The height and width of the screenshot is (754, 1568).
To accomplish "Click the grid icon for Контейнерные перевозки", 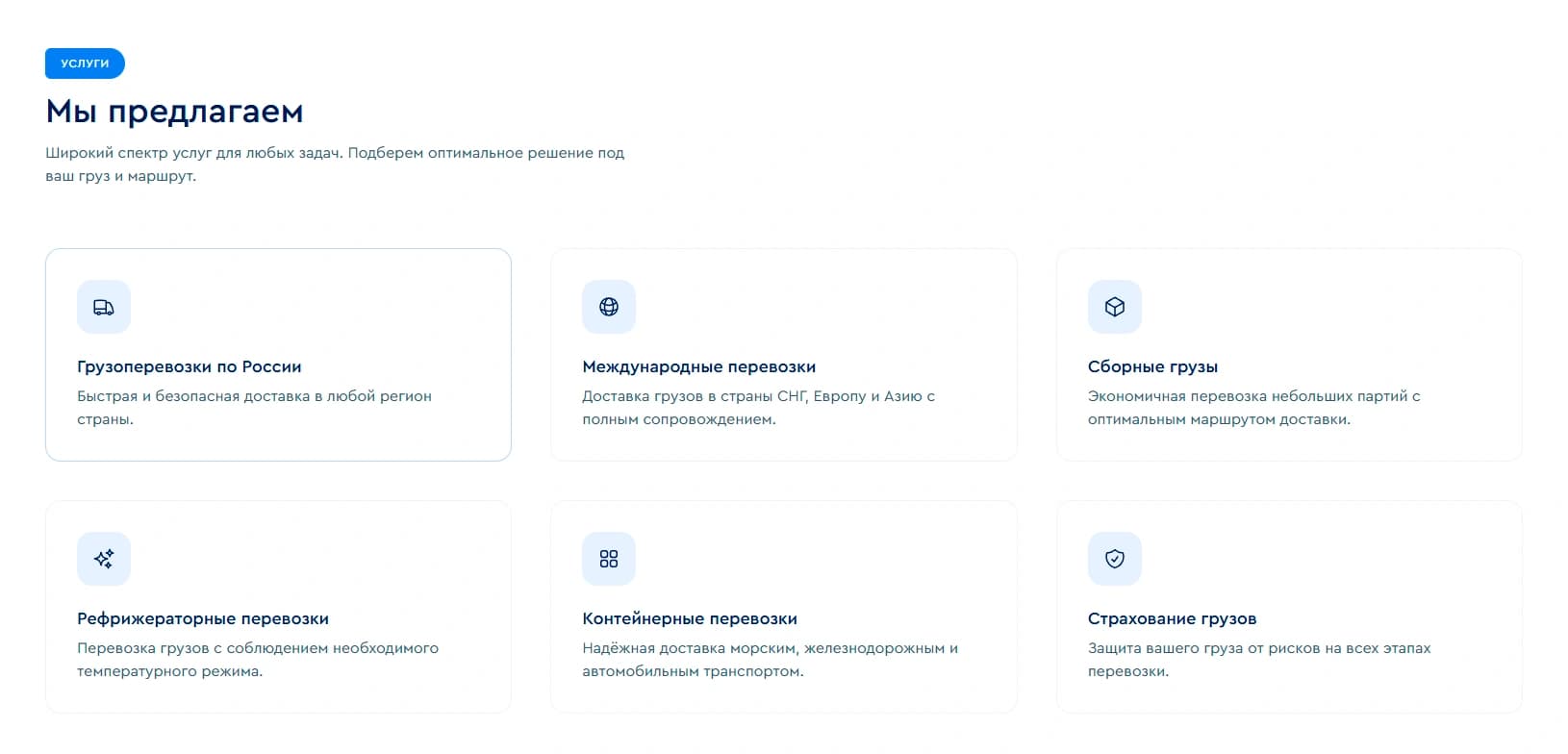I will (x=609, y=559).
